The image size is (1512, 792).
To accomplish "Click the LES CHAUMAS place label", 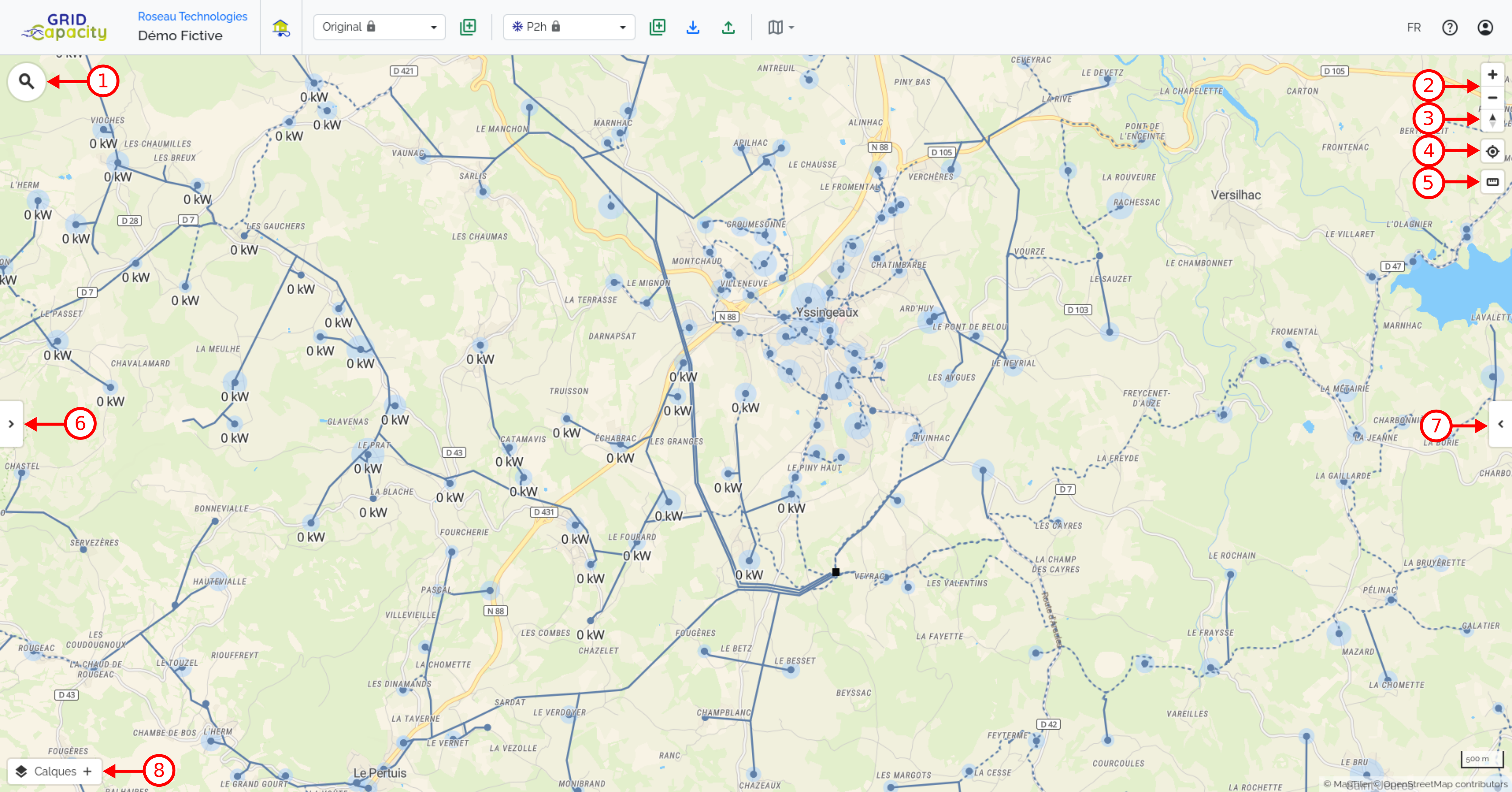I will pos(480,237).
